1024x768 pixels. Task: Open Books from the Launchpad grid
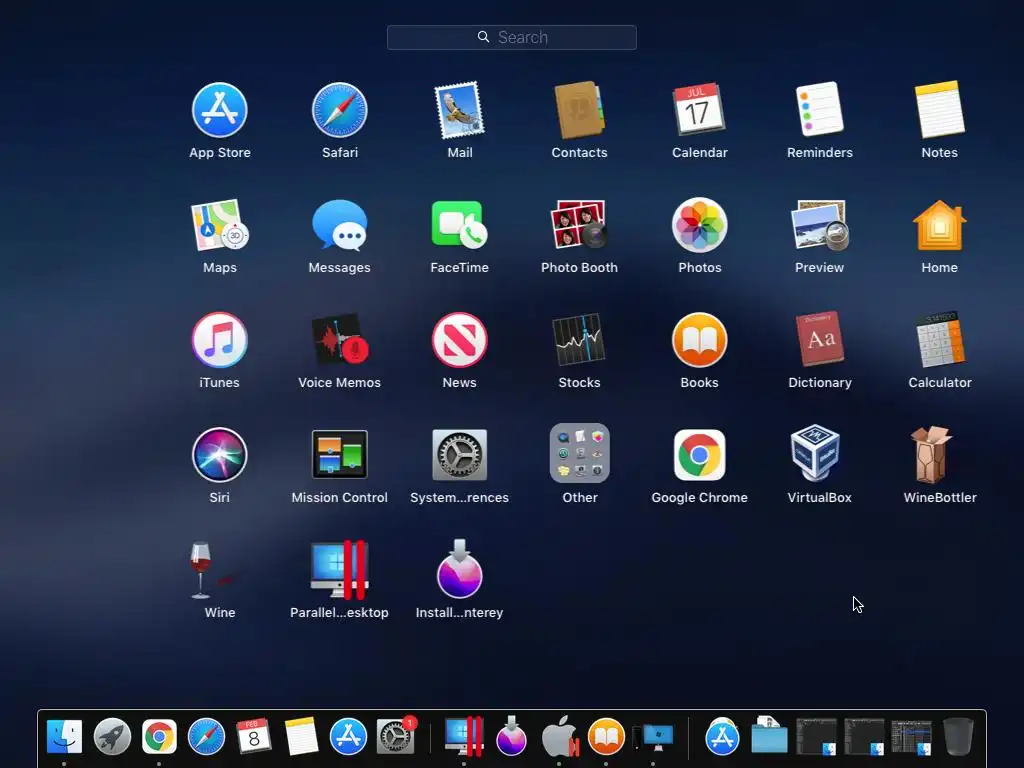click(x=699, y=340)
